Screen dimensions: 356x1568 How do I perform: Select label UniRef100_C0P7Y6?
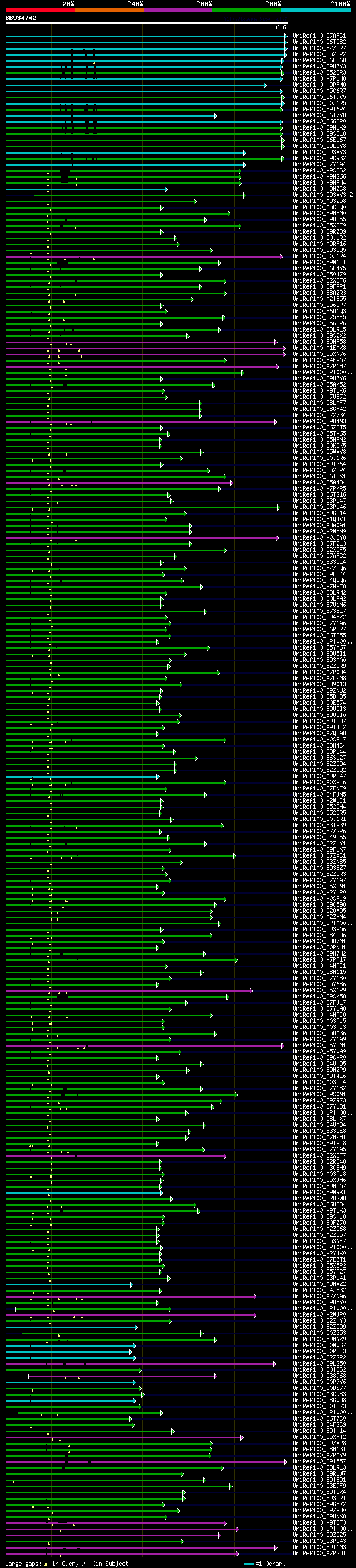[319, 1382]
